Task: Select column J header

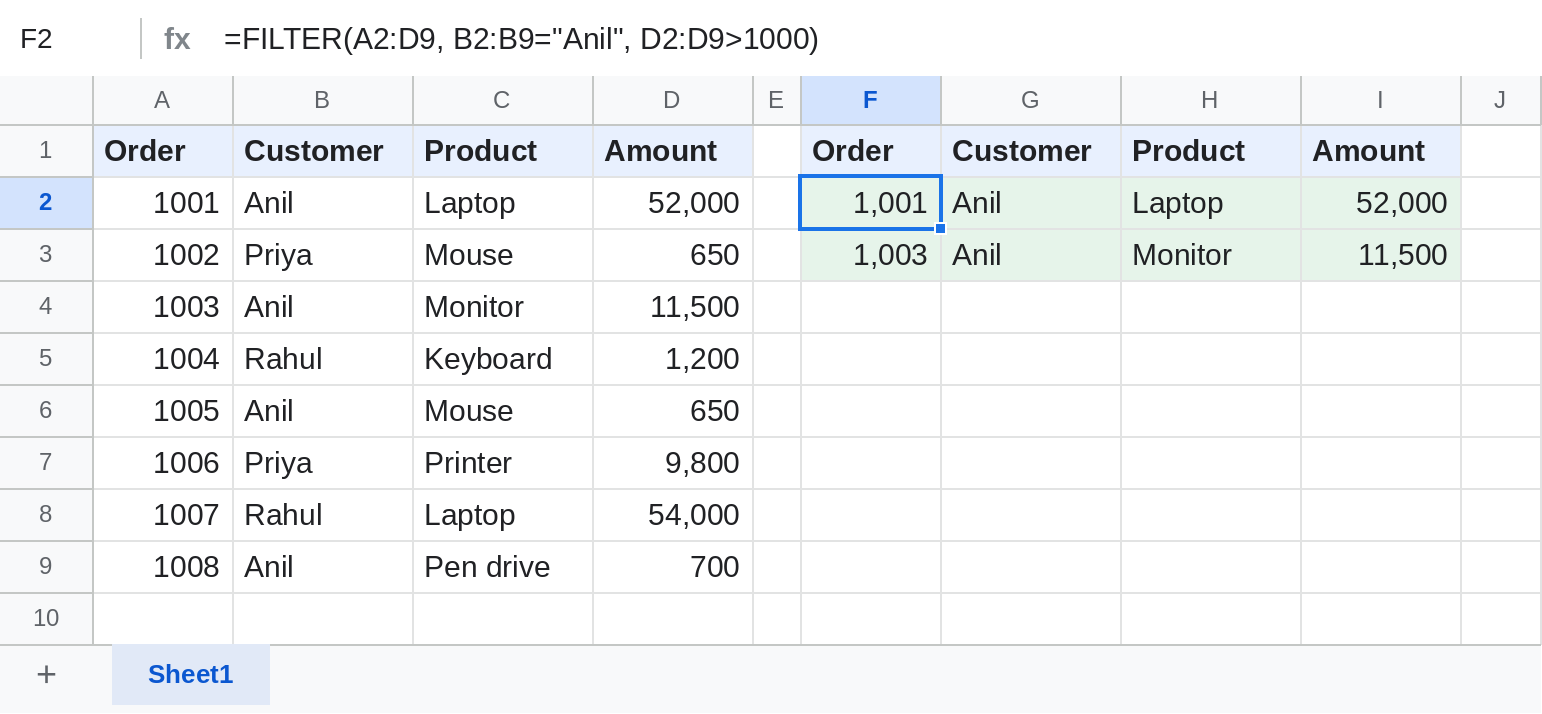Action: [x=1501, y=100]
